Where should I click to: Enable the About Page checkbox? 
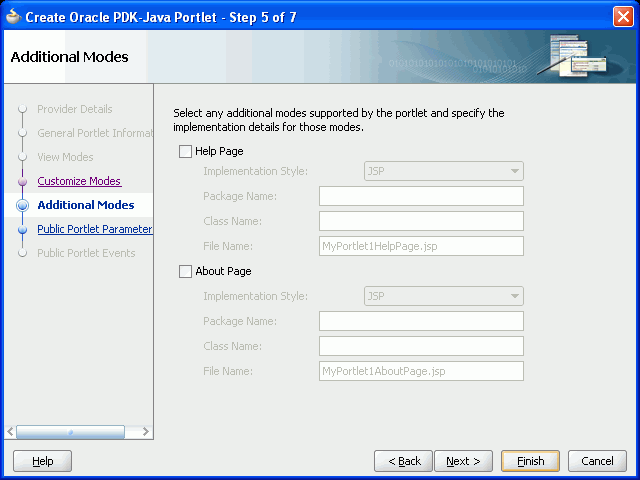[185, 271]
